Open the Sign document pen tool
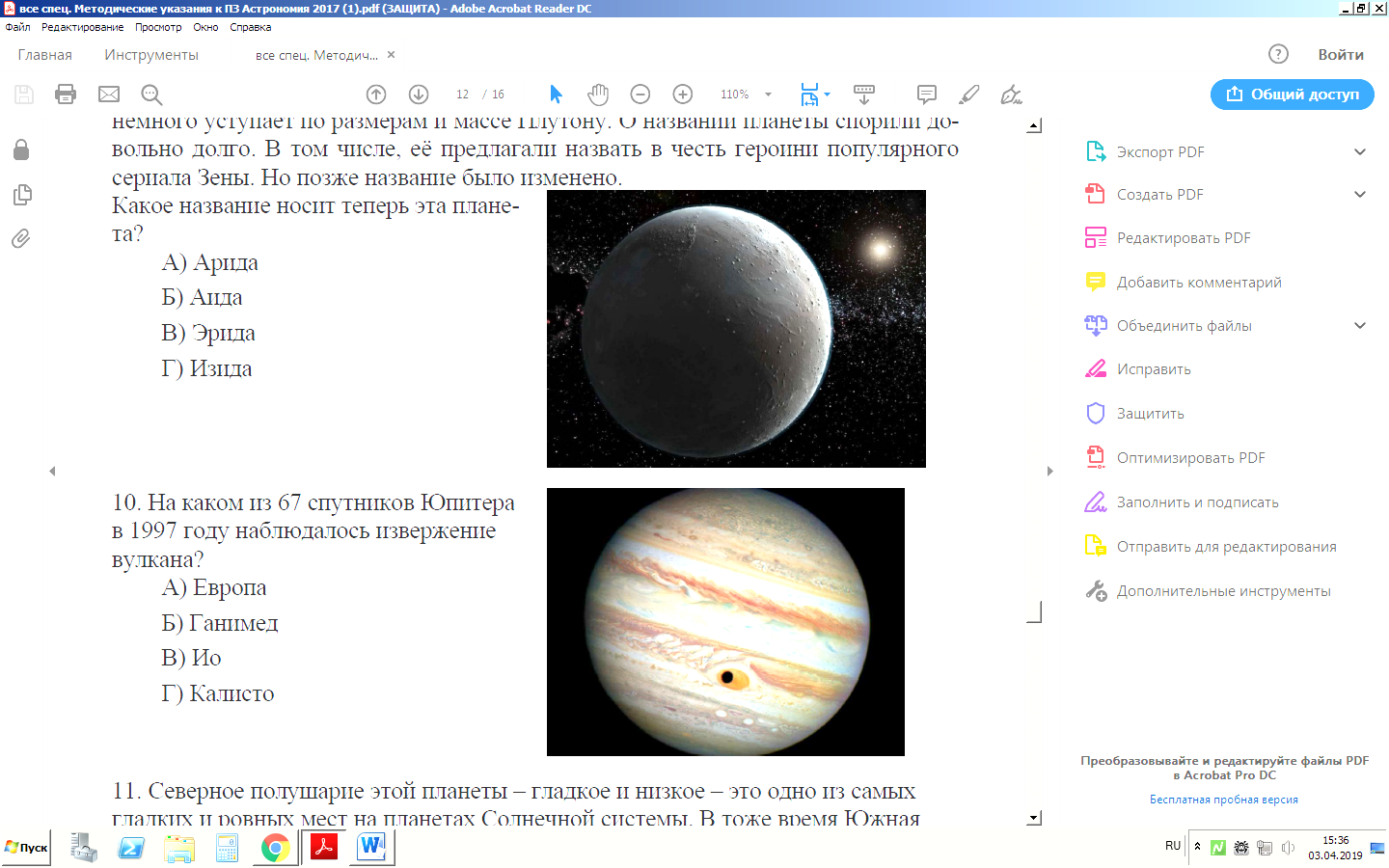This screenshot has height=868, width=1389. 1011,95
